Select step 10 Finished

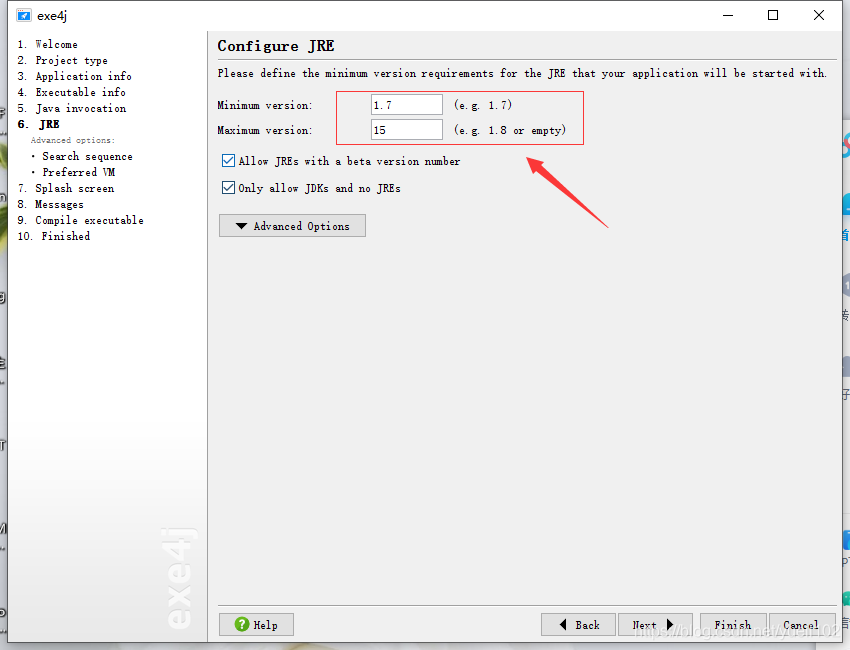pos(54,236)
